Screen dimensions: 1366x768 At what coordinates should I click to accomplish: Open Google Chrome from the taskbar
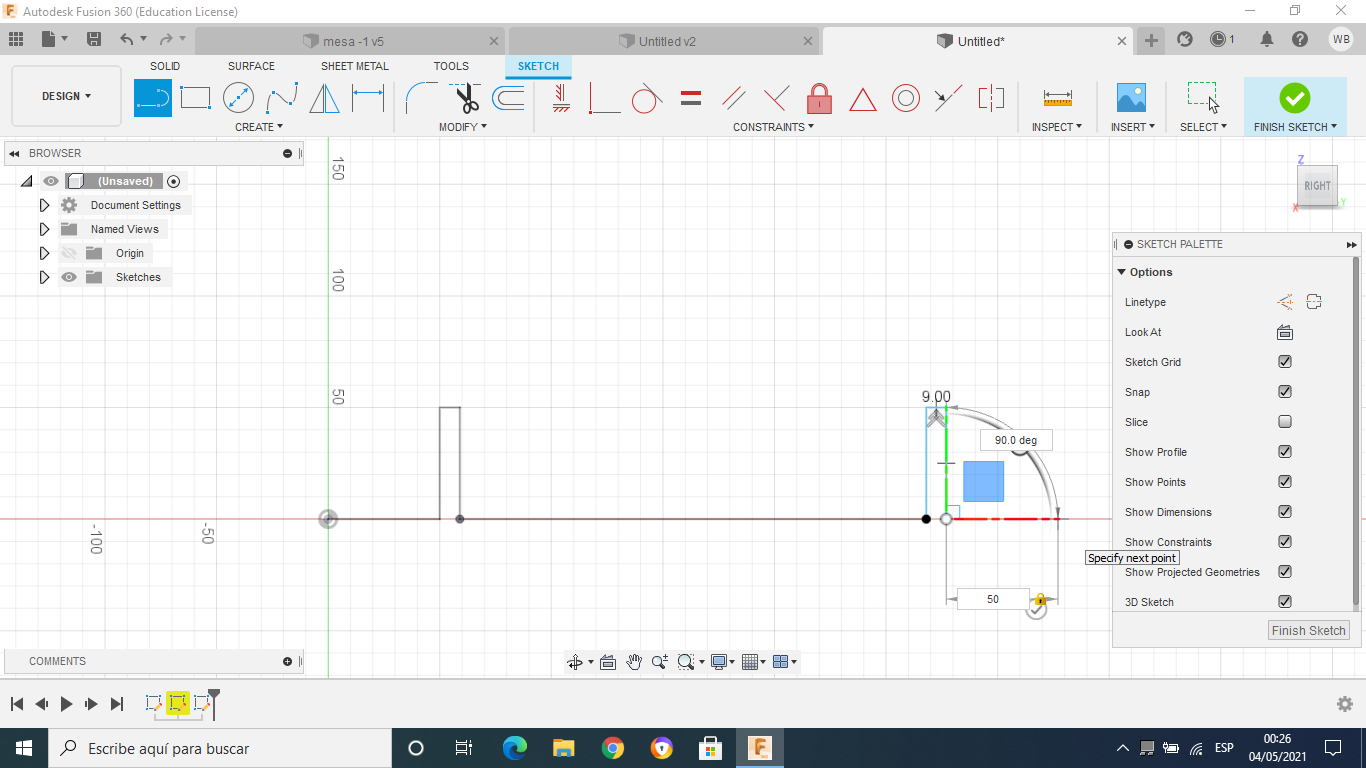click(613, 748)
